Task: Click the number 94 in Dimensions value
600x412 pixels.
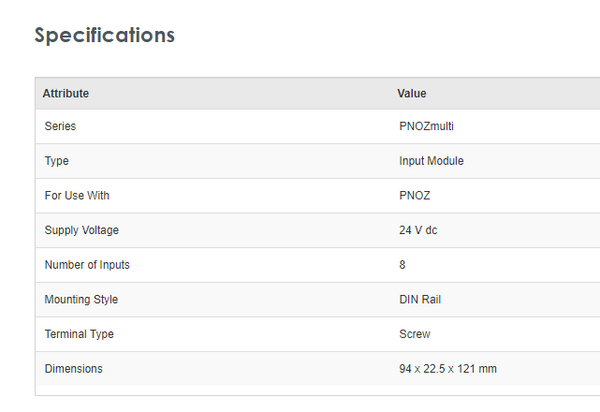Action: pyautogui.click(x=406, y=369)
